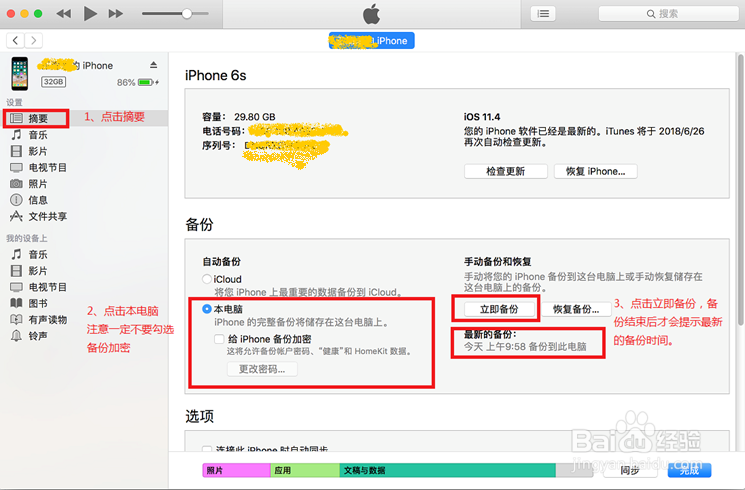Click the rewind playback button
The width and height of the screenshot is (745, 490).
64,14
